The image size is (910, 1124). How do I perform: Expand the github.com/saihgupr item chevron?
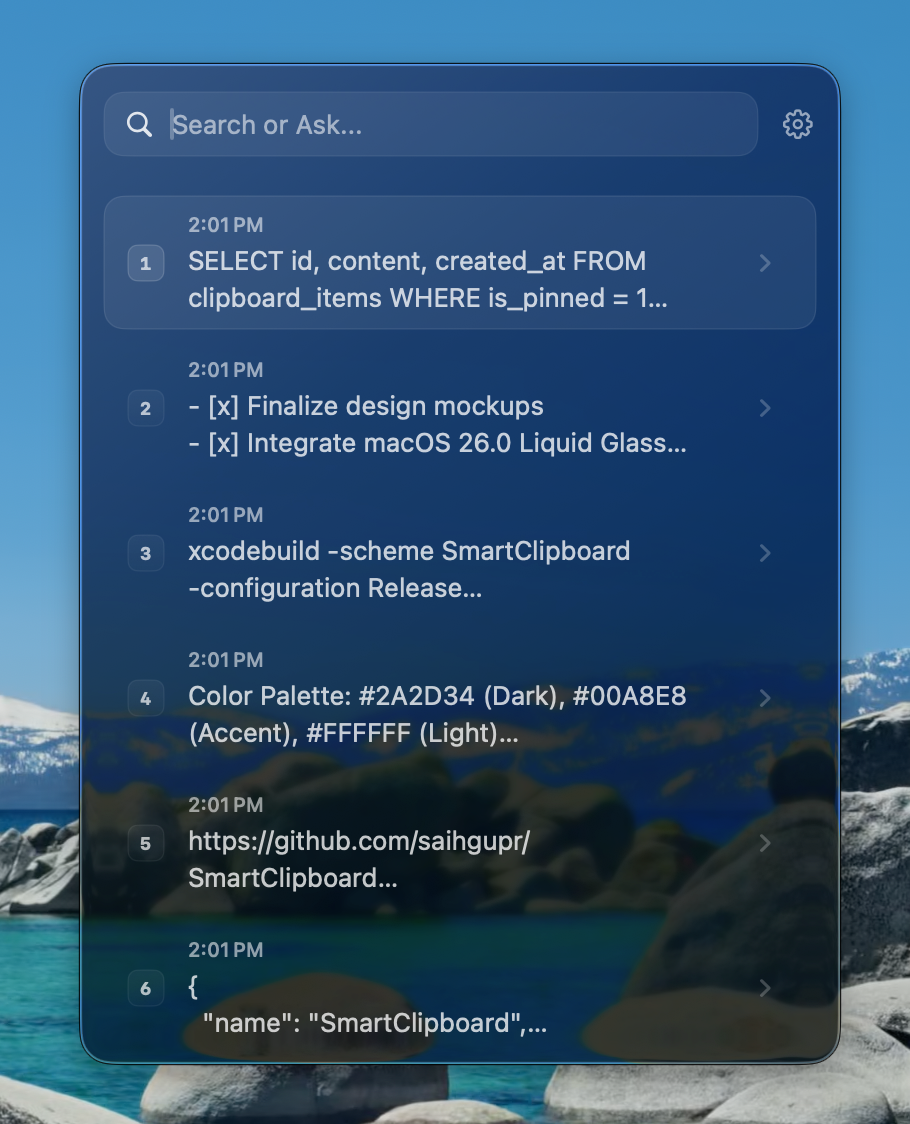tap(765, 843)
